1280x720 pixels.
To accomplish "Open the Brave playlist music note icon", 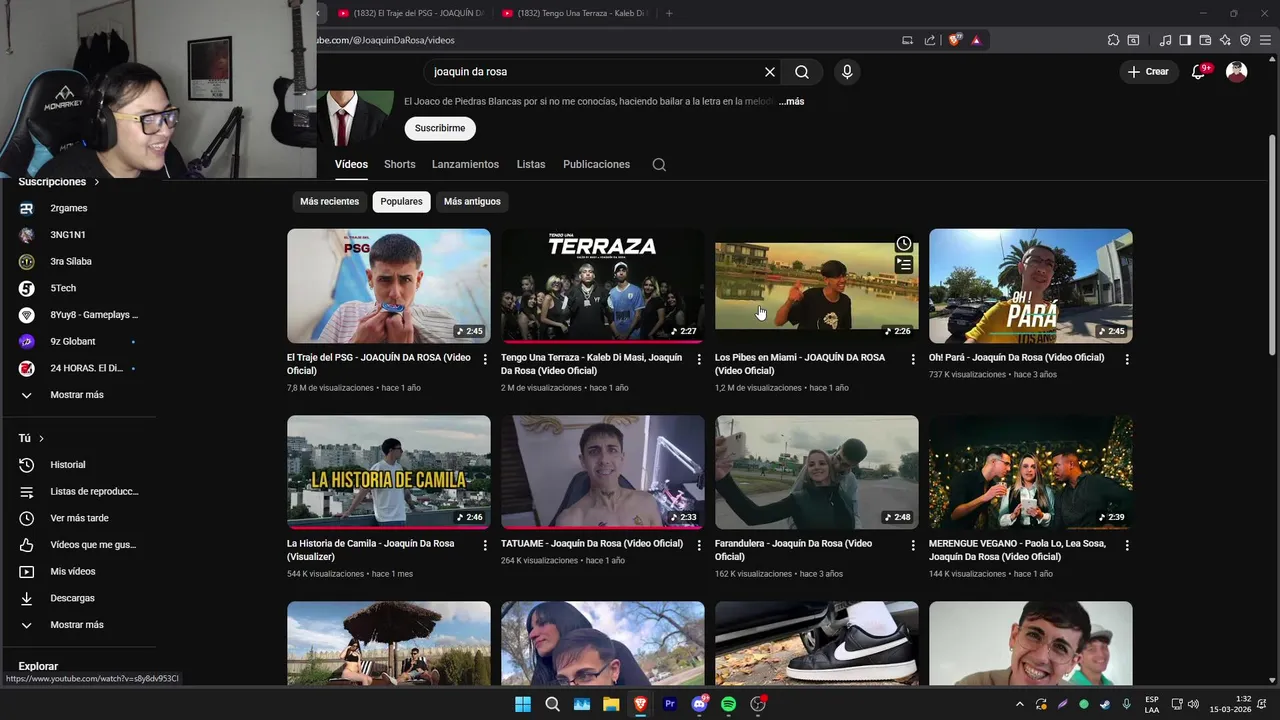I will tap(1165, 40).
